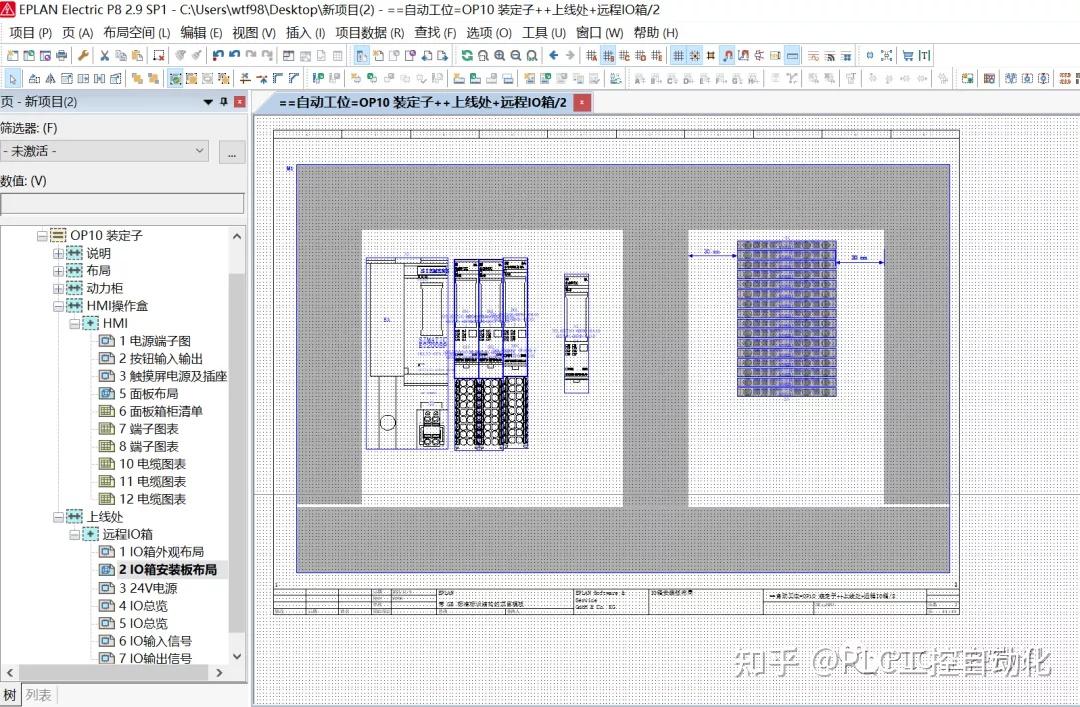
Task: Click inside the 数值 (V) input field
Action: point(120,203)
